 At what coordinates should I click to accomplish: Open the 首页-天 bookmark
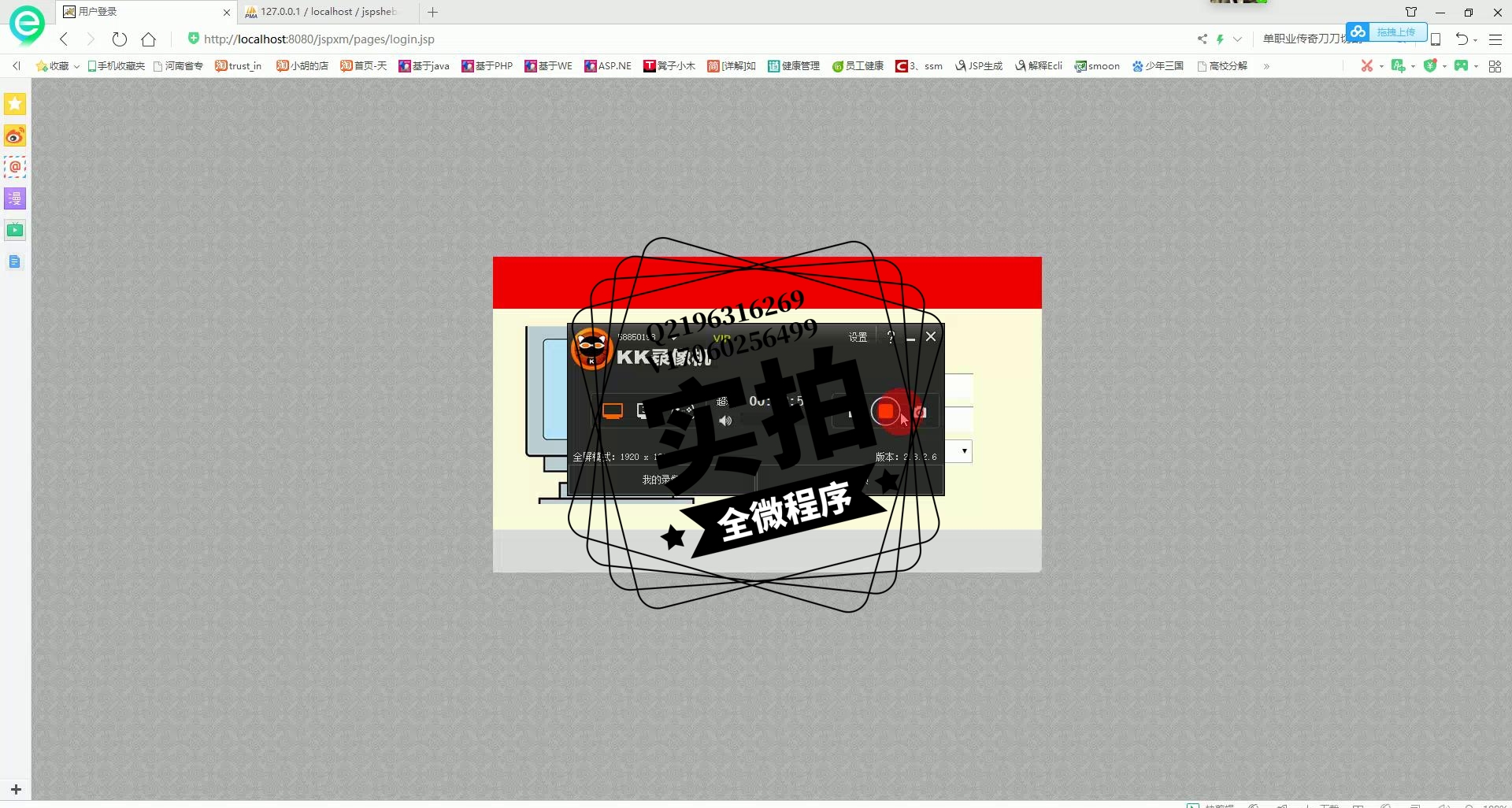(x=363, y=66)
